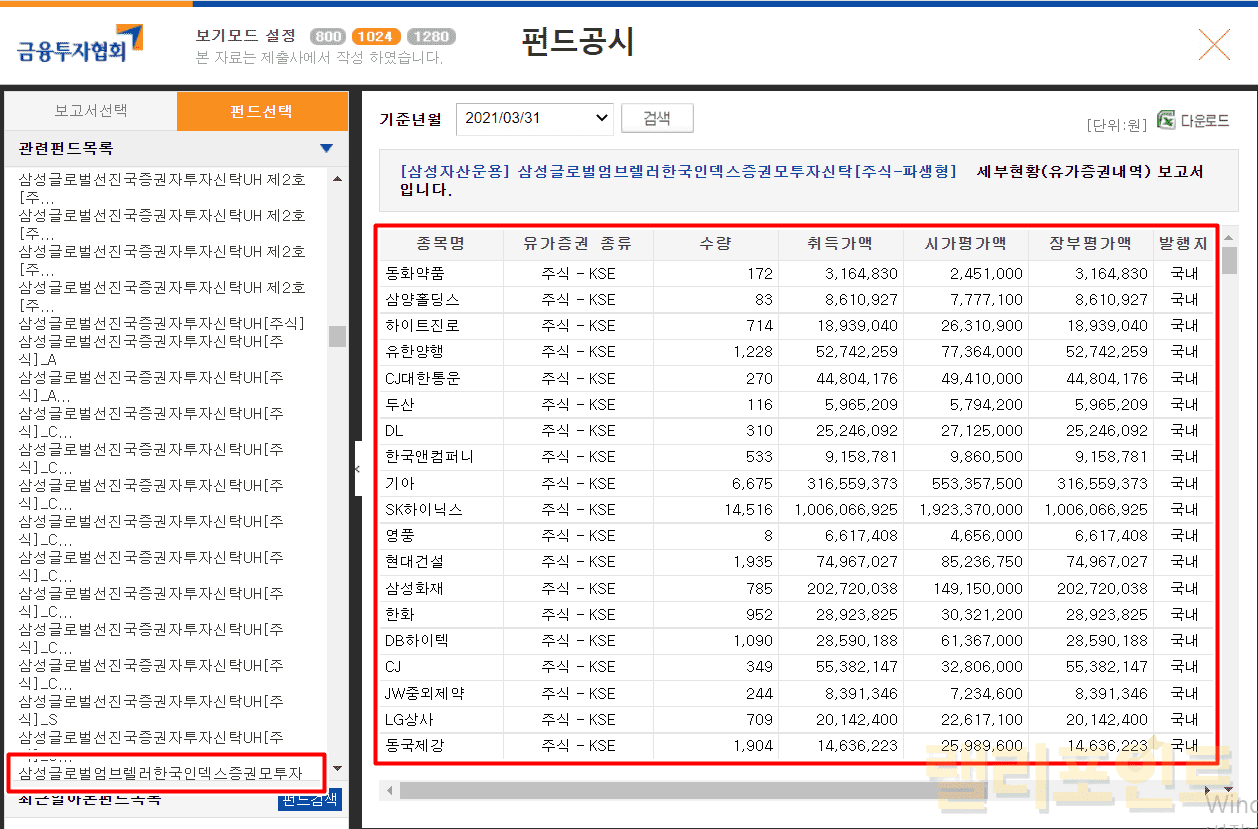
Task: Click the 펀드검색 button
Action: click(310, 799)
